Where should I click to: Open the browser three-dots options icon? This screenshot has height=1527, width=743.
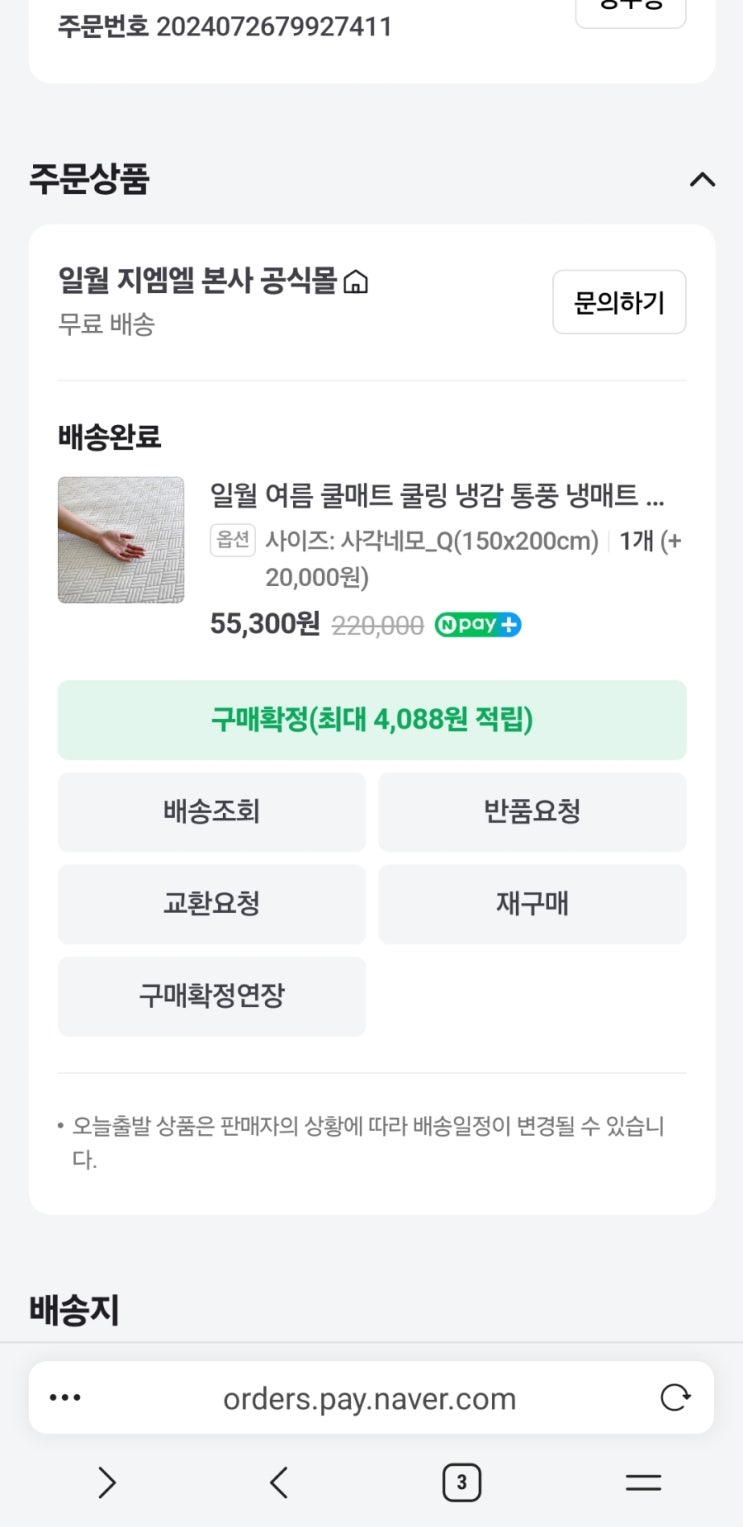click(66, 1398)
